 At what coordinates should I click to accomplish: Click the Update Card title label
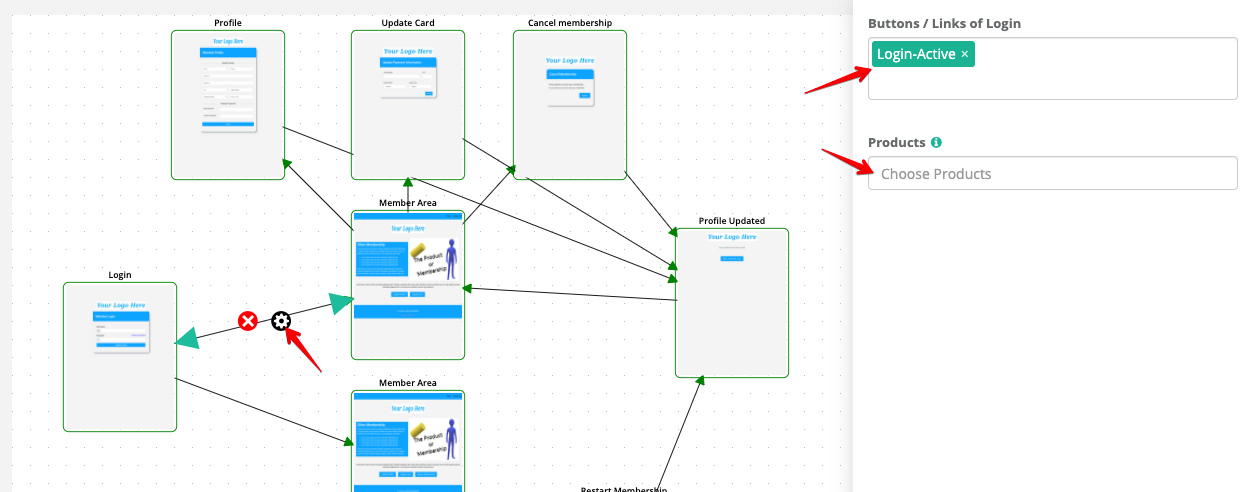[x=408, y=23]
